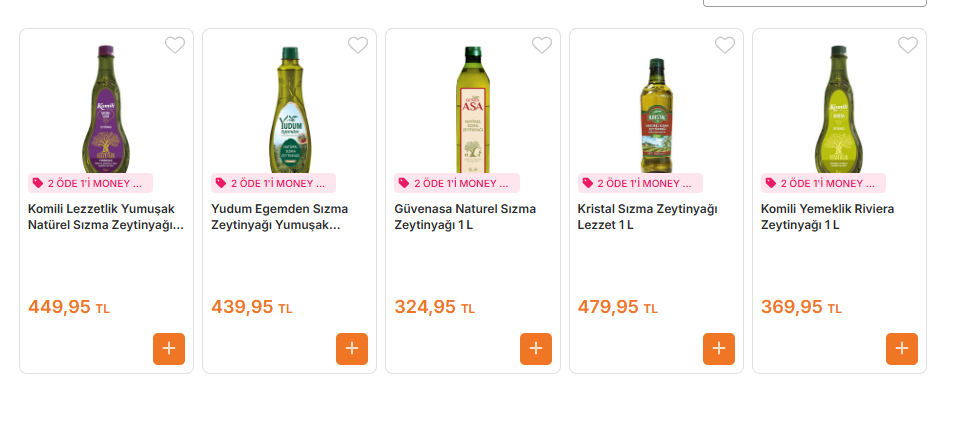Click Komili Yemeklik Riviera Zeytinyağı title
This screenshot has width=974, height=430.
click(827, 217)
